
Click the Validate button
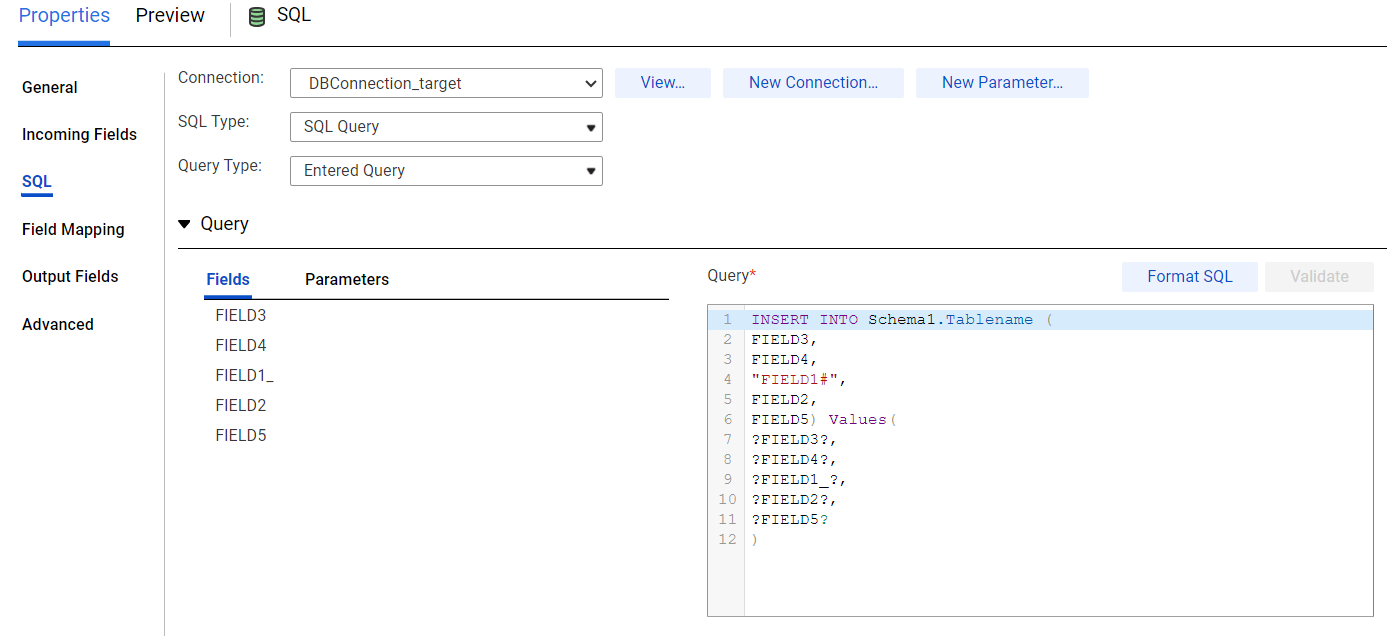(x=1319, y=277)
